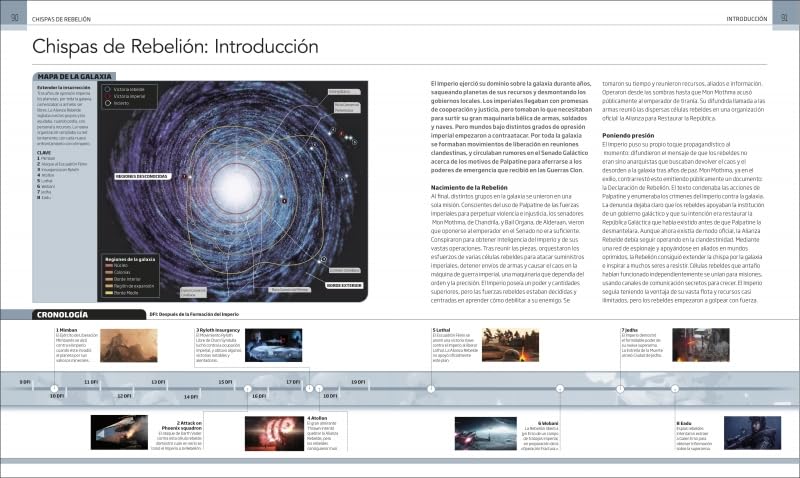The height and width of the screenshot is (478, 800).
Task: Open the Jedha event thumbnail image
Action: [x=700, y=344]
